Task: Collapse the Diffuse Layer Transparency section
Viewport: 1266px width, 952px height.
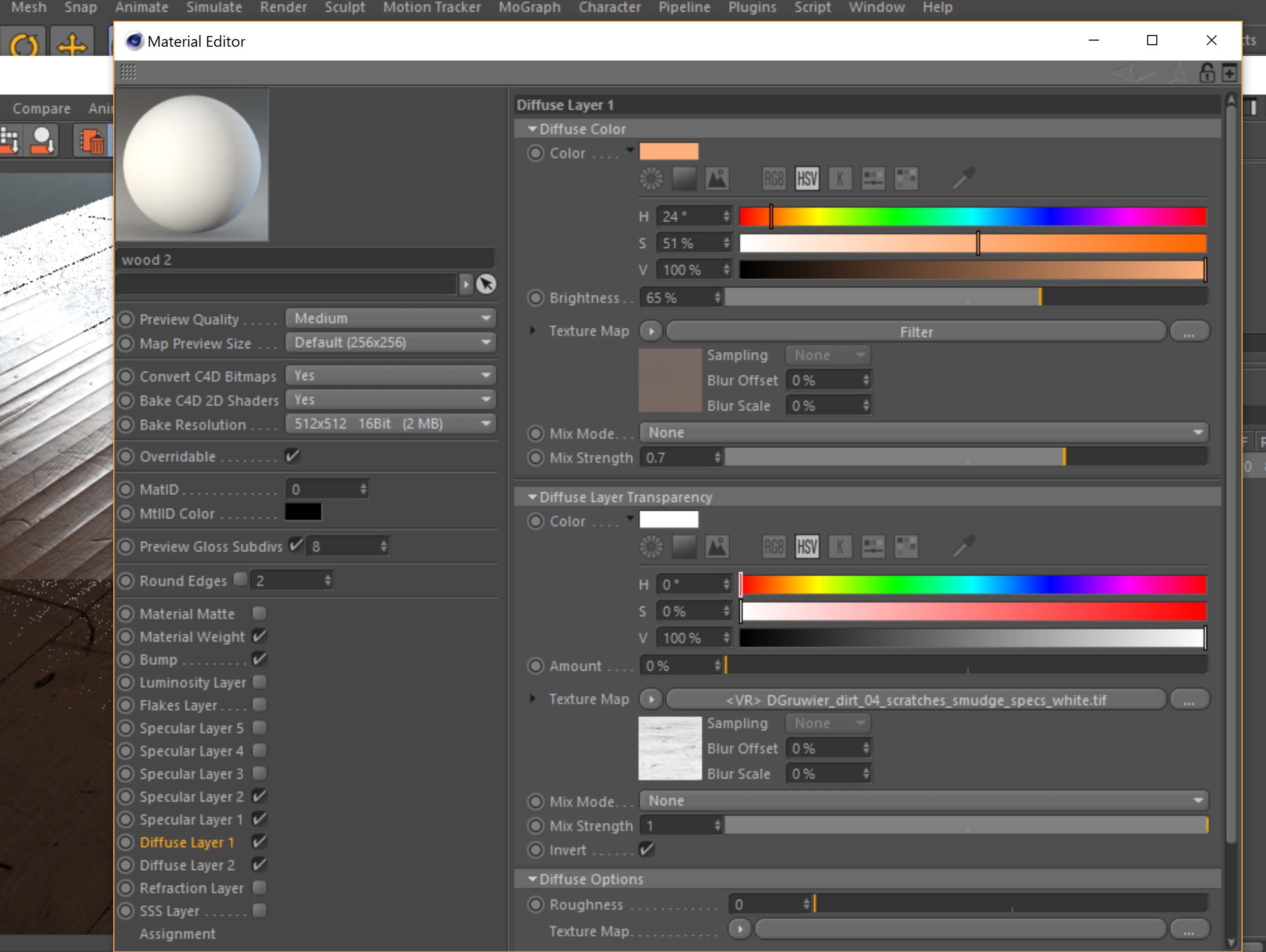Action: (x=532, y=497)
